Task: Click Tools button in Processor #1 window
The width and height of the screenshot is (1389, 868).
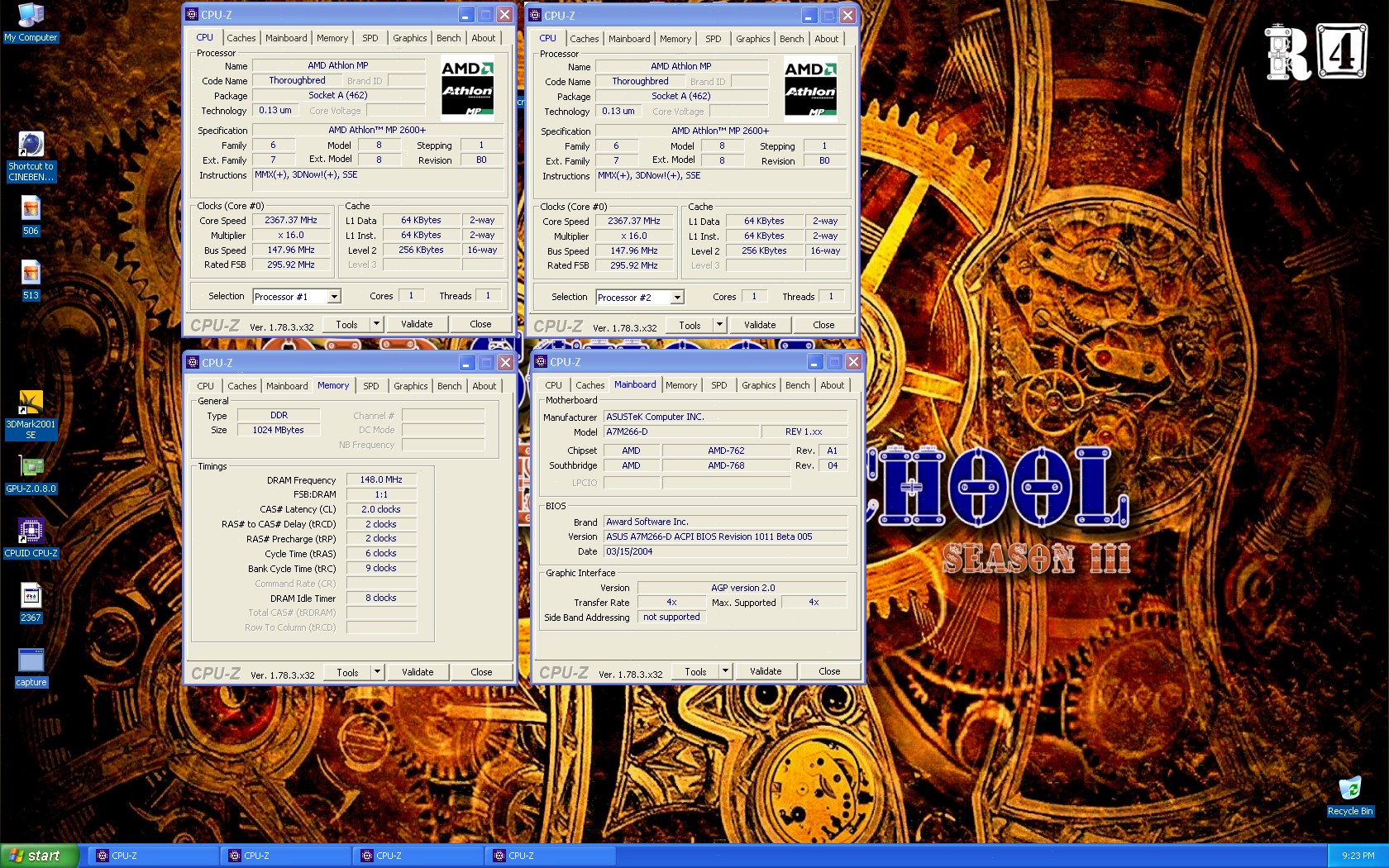Action: pos(346,324)
